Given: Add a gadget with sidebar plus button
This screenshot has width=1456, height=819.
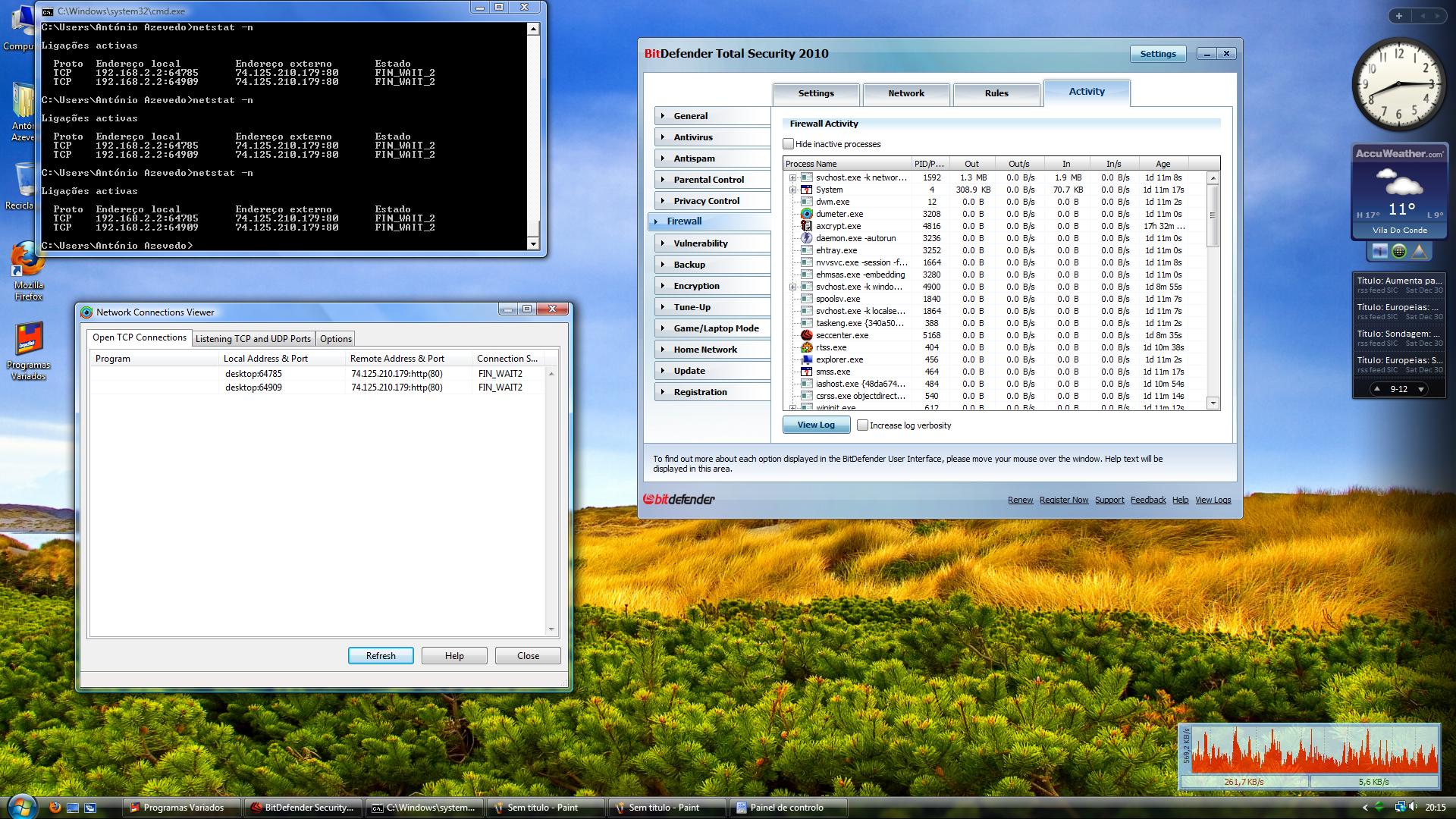Looking at the screenshot, I should tap(1399, 15).
